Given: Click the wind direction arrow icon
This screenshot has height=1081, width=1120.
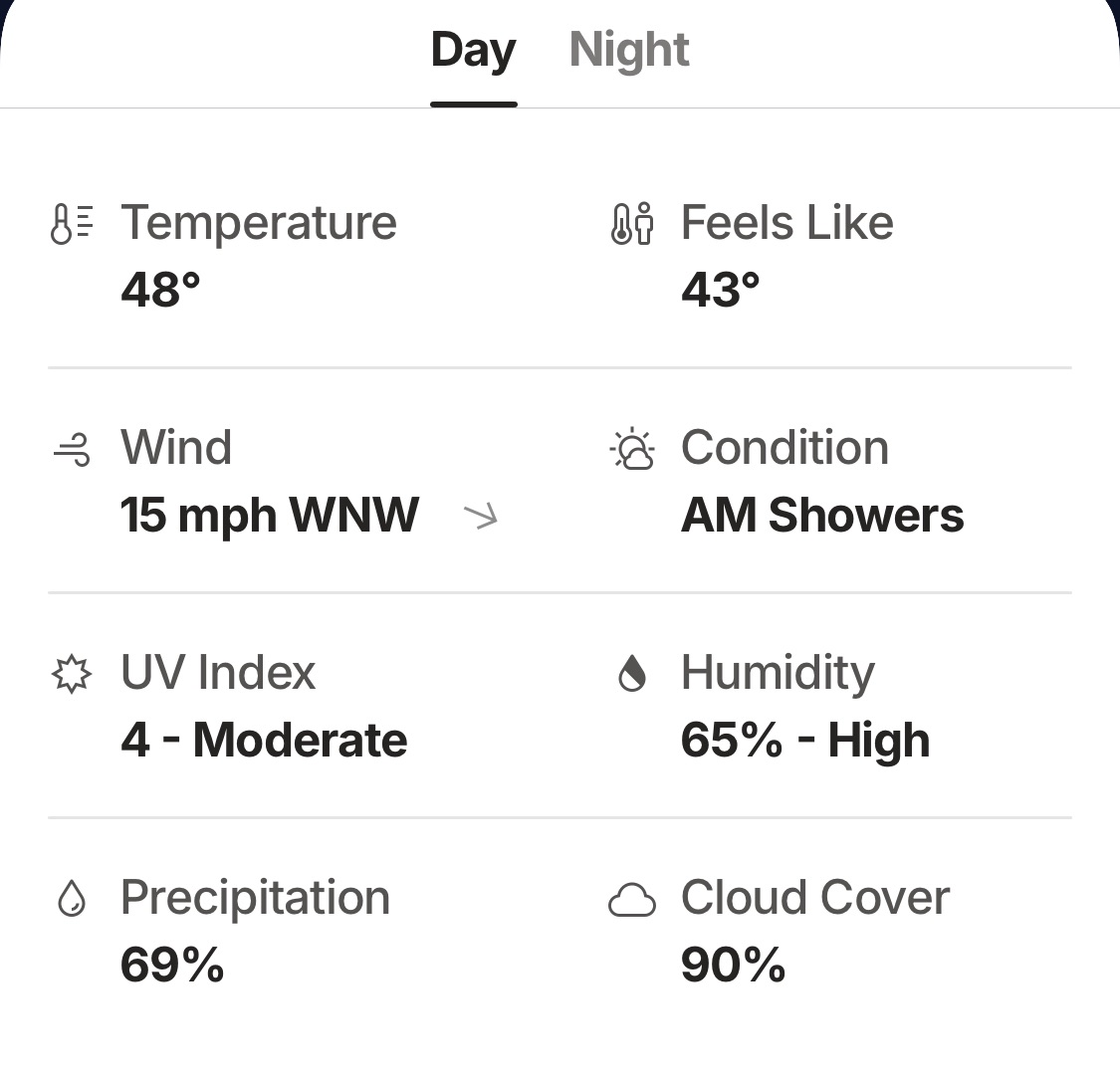Looking at the screenshot, I should (481, 516).
